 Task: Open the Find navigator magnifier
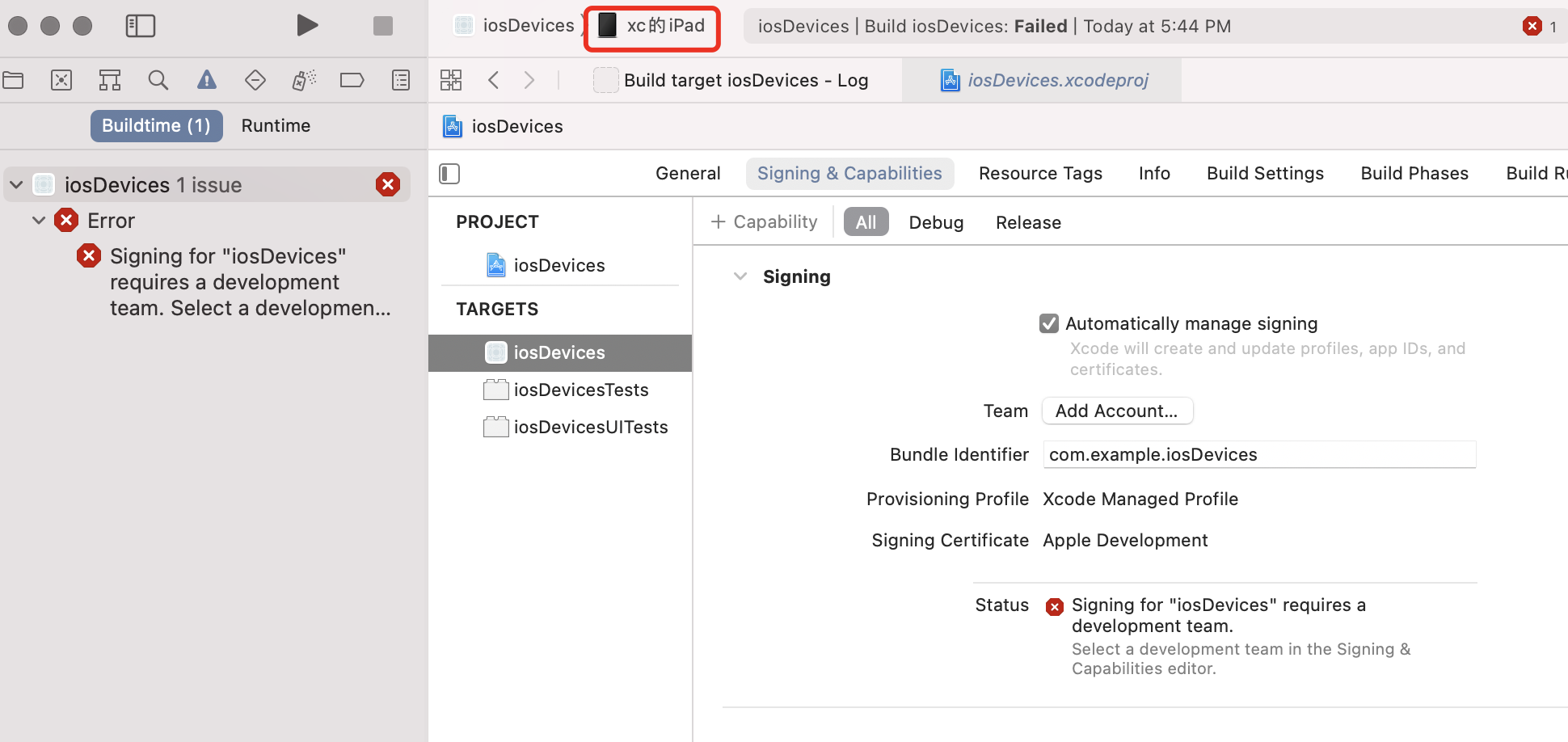158,80
